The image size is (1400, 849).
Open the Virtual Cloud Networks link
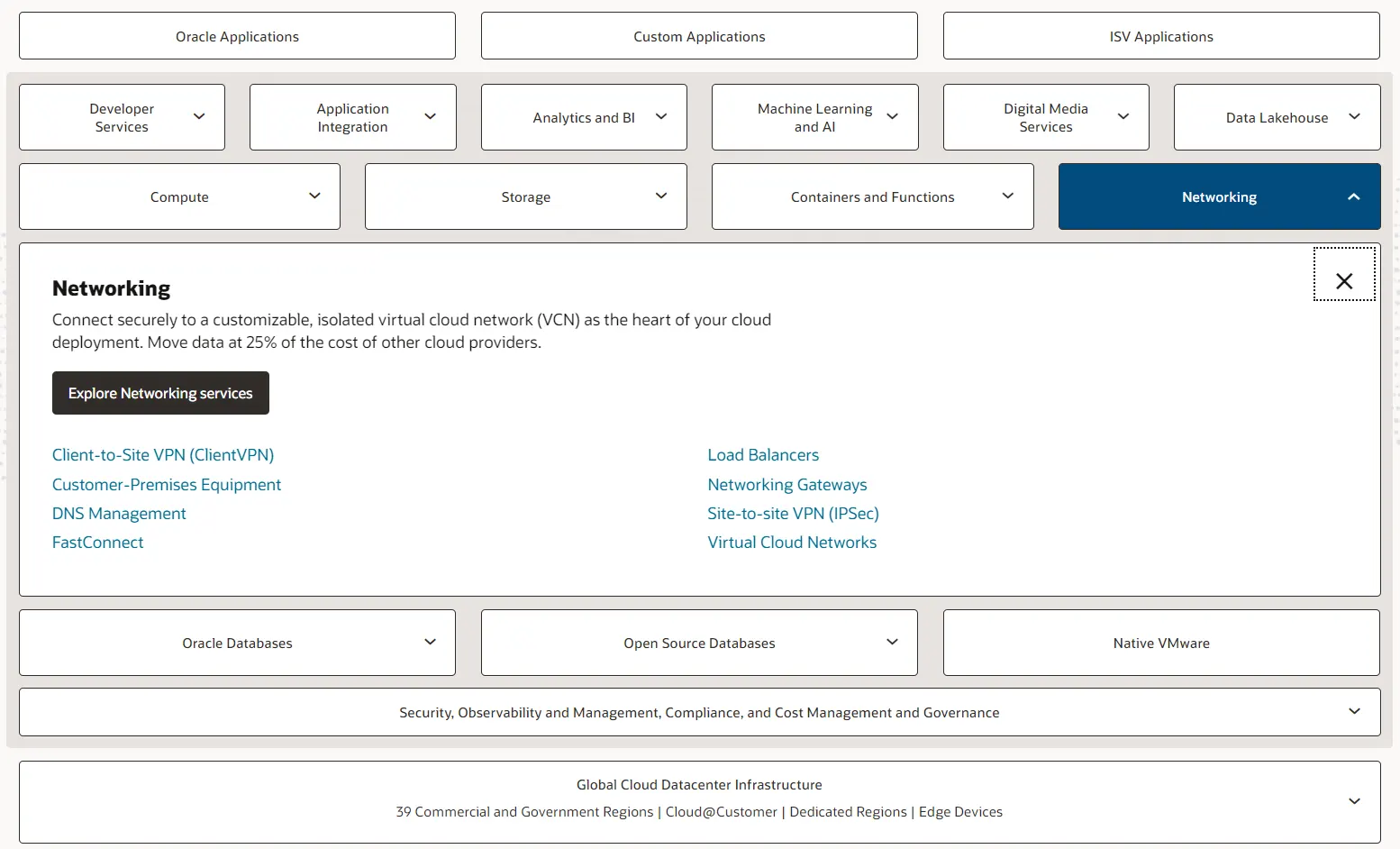point(792,543)
